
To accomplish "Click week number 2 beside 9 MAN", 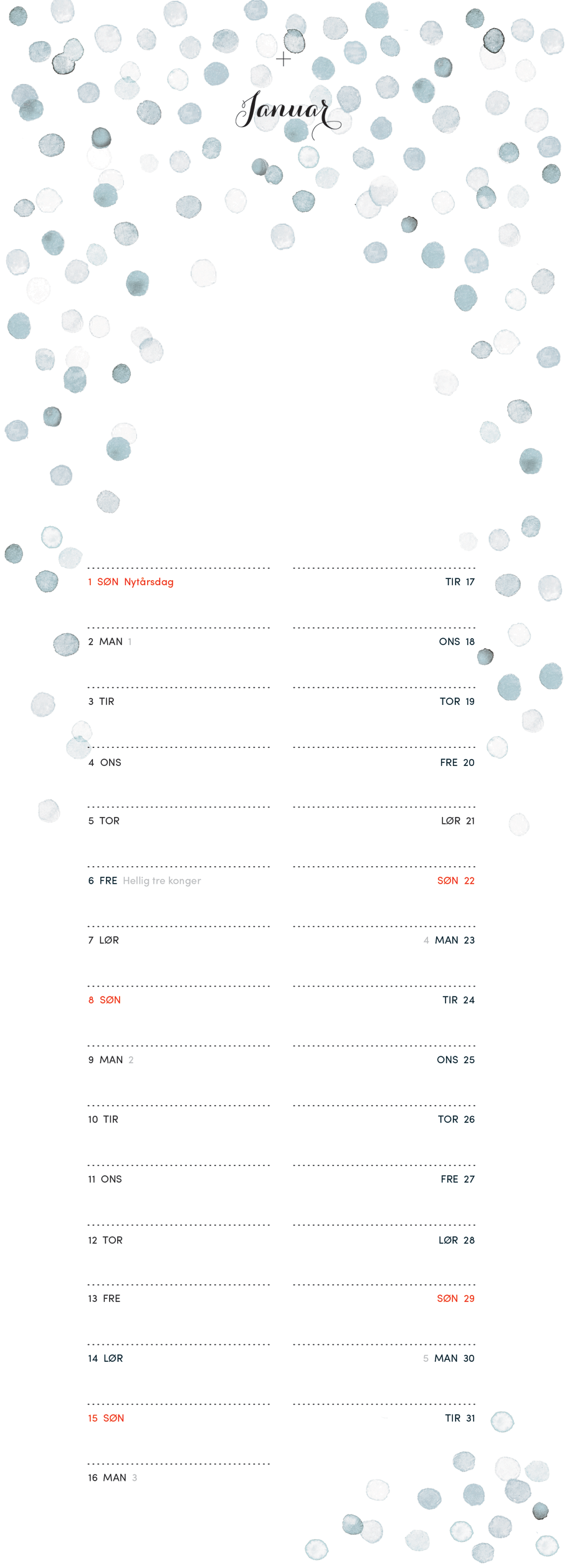I will pos(131,1060).
